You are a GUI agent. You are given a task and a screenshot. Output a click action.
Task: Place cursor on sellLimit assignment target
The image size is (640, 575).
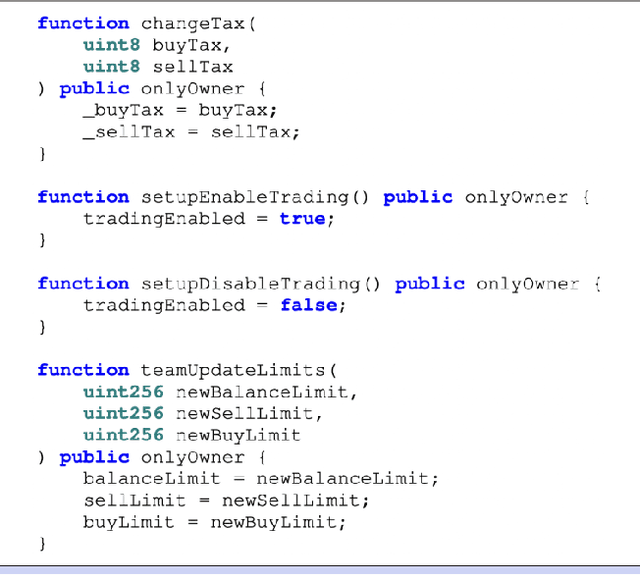click(x=134, y=500)
